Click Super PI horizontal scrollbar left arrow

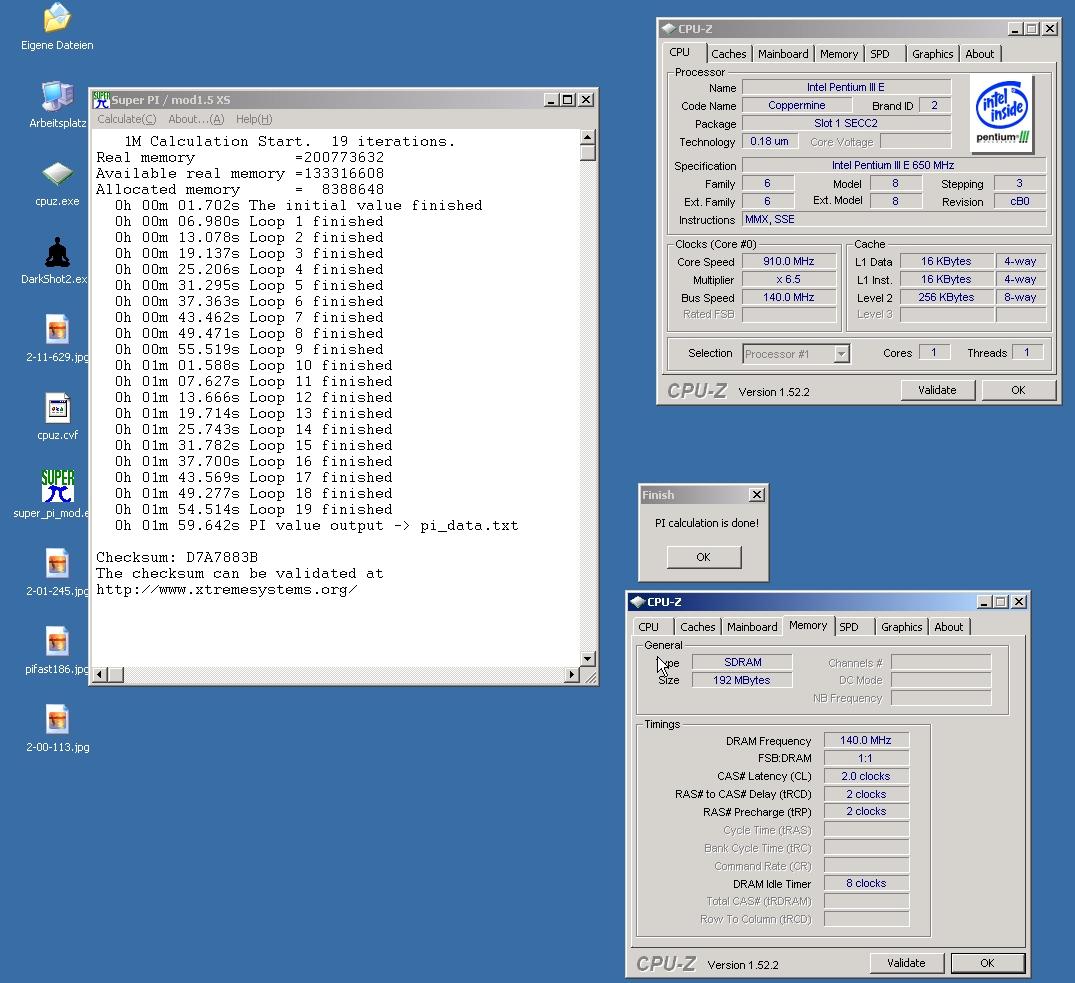[x=100, y=675]
